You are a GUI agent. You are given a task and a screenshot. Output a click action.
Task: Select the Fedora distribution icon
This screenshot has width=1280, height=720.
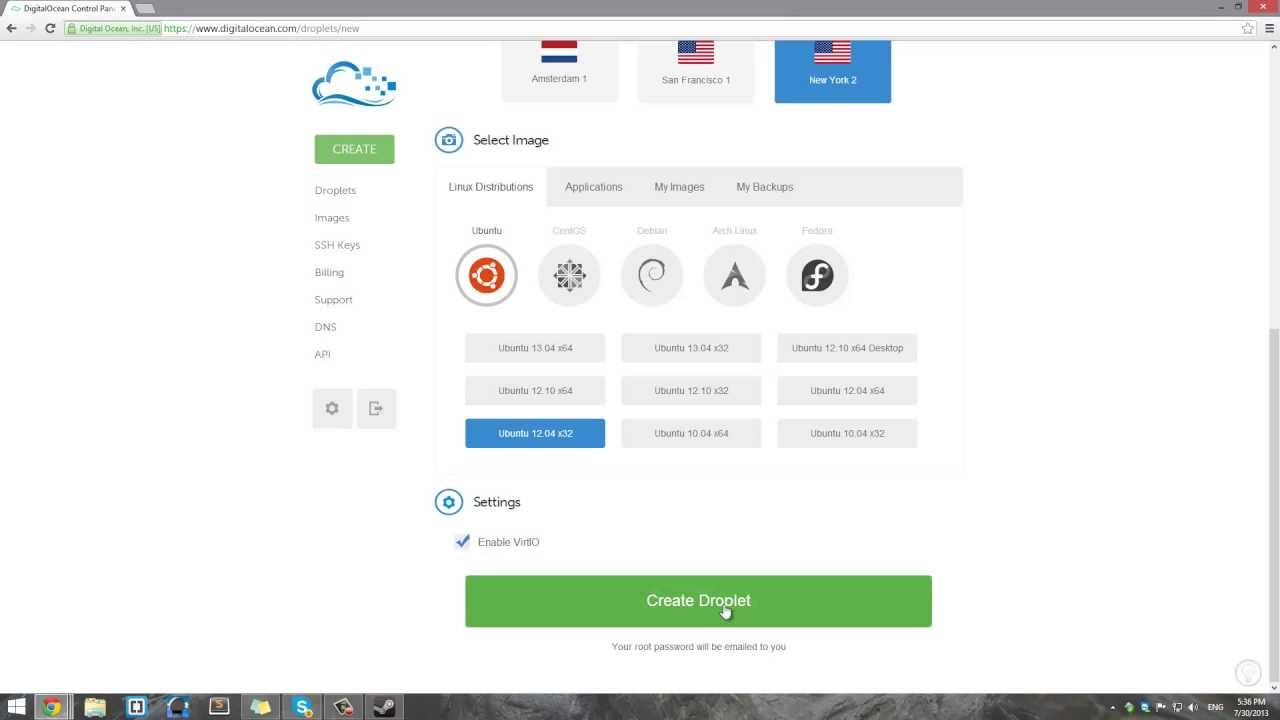pos(817,275)
